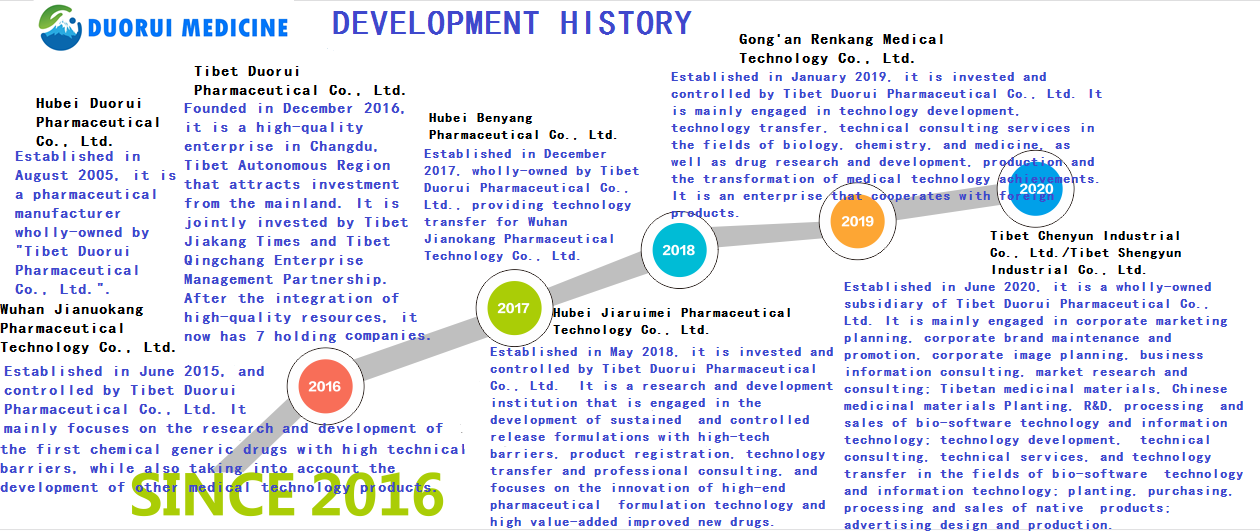
Task: Select the "Founded in December 2016" description
Action: (x=297, y=222)
